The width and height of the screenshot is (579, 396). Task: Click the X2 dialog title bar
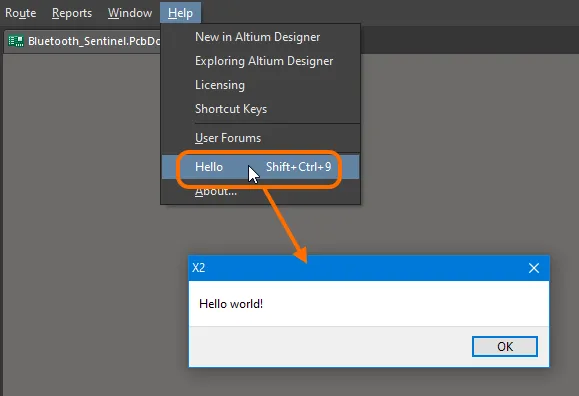(354, 268)
